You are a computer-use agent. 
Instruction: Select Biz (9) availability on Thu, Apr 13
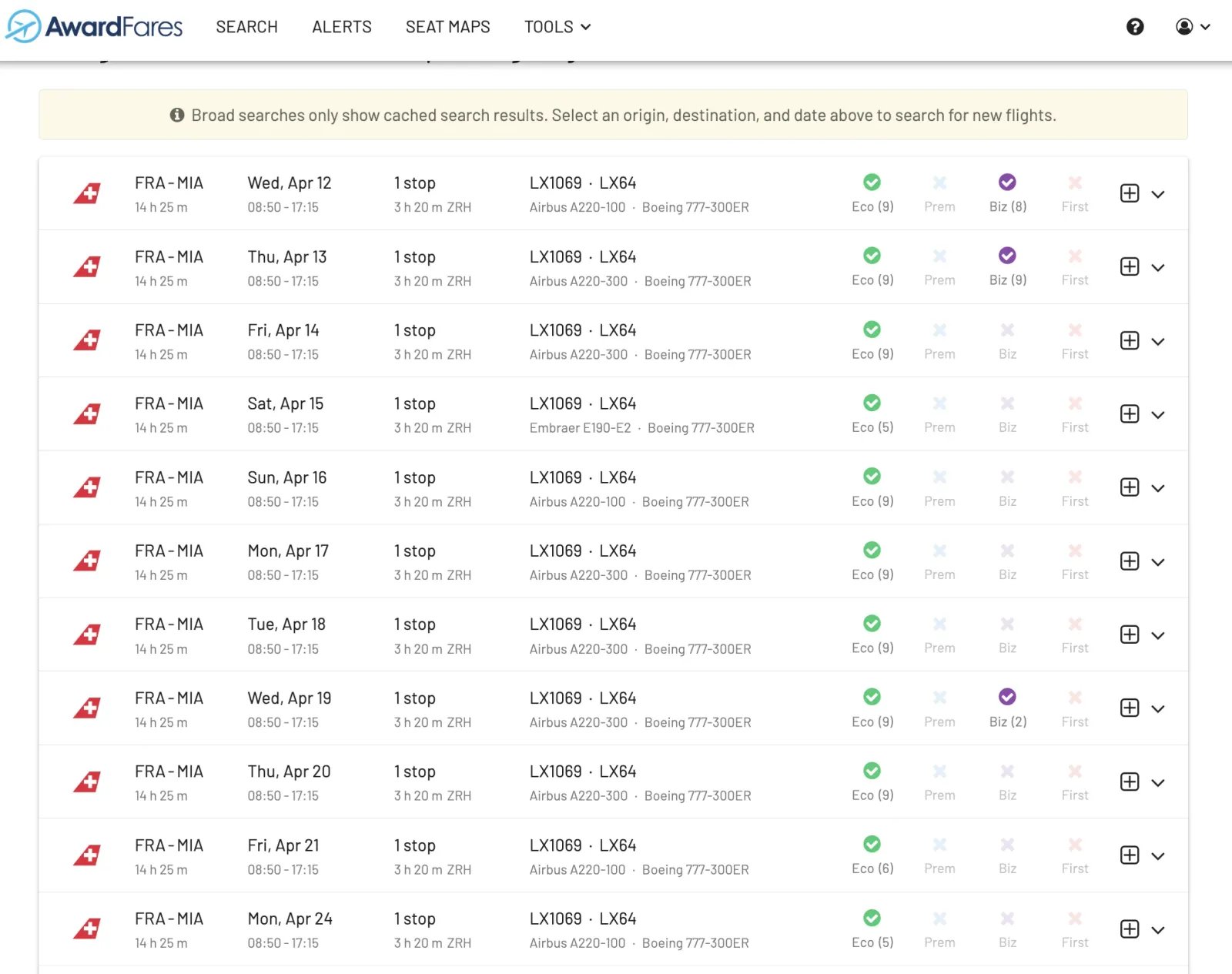1008,266
